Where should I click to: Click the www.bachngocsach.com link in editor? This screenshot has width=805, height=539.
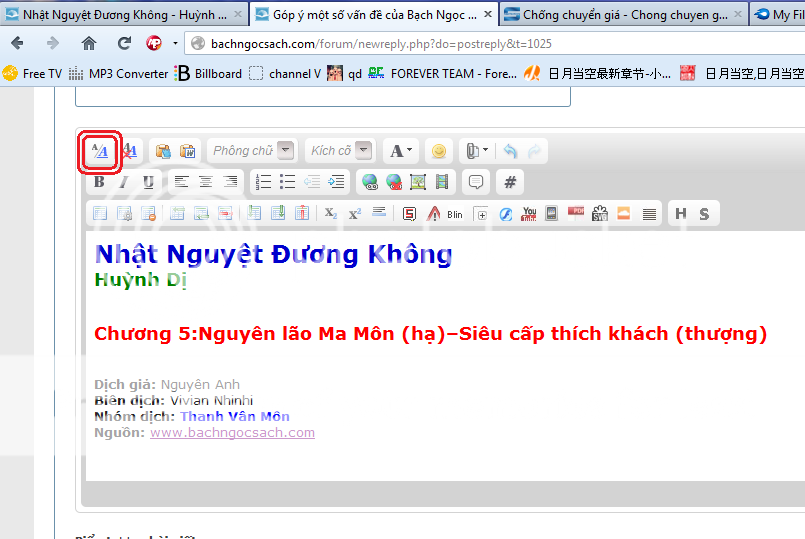pos(232,432)
